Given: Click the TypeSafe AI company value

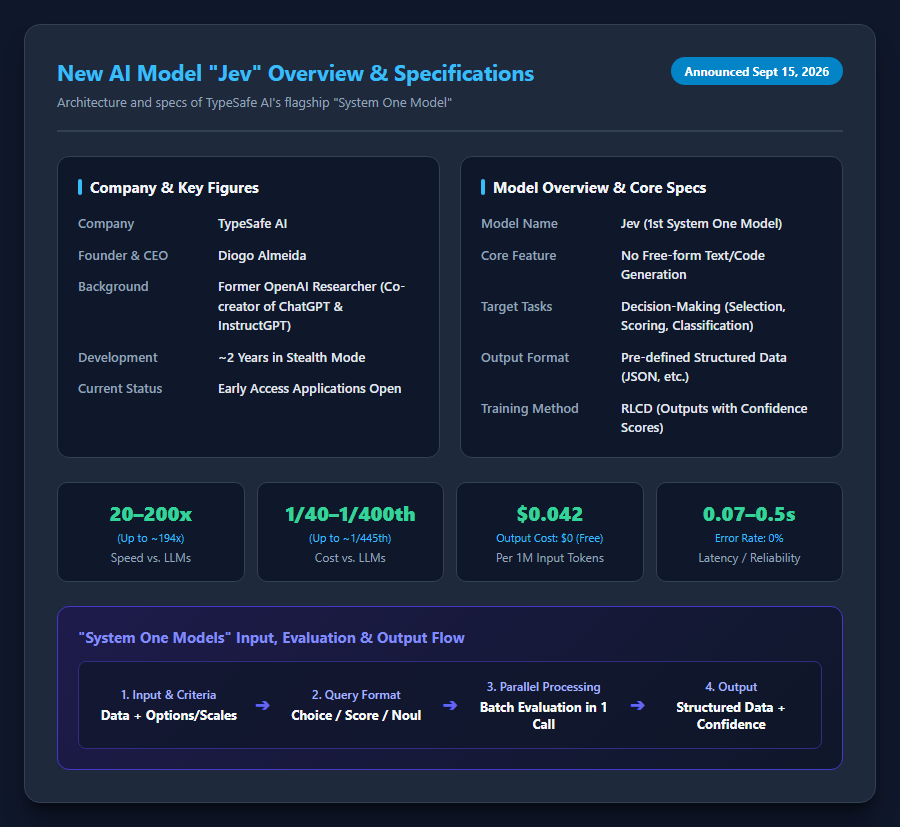Looking at the screenshot, I should [x=253, y=224].
